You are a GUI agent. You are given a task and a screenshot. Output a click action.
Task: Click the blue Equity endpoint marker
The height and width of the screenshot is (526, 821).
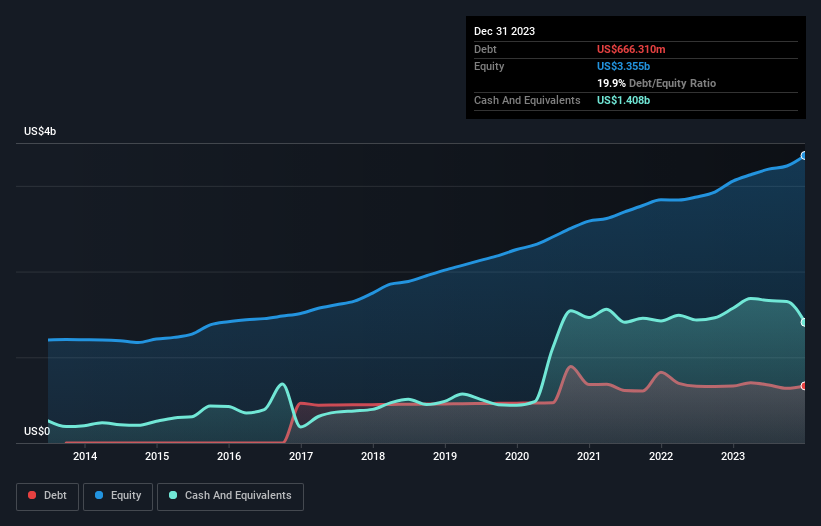[804, 155]
